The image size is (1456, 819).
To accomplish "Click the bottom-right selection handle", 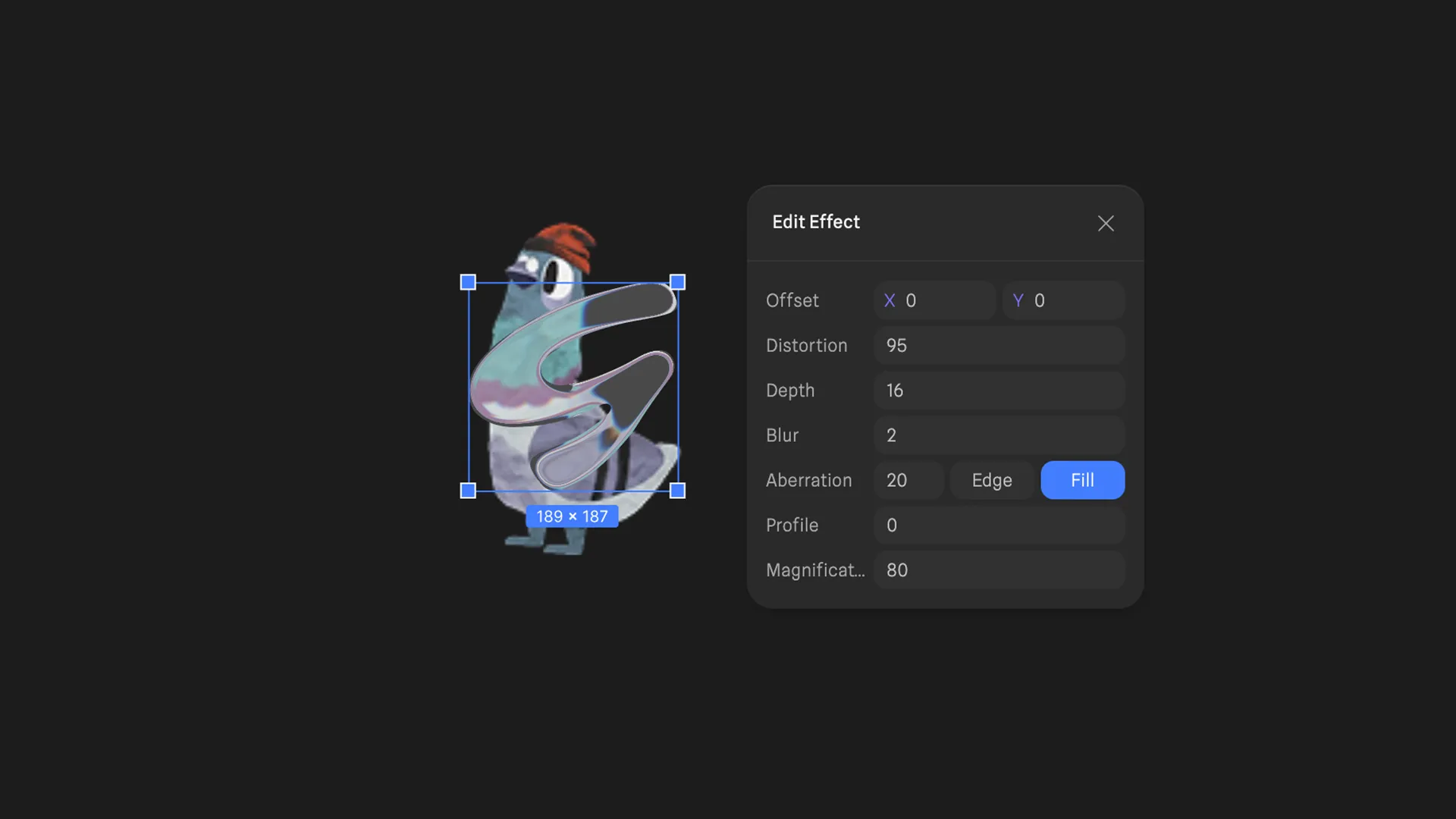I will pyautogui.click(x=678, y=491).
